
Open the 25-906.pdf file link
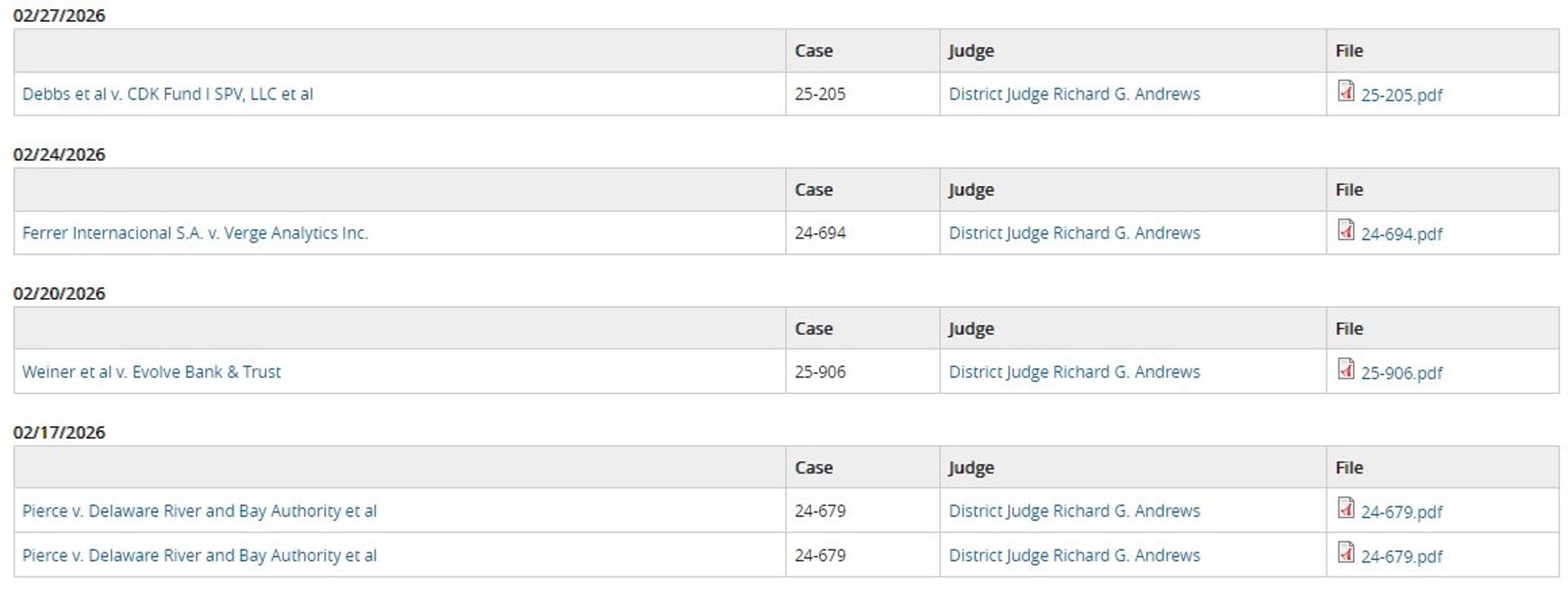pyautogui.click(x=1401, y=373)
